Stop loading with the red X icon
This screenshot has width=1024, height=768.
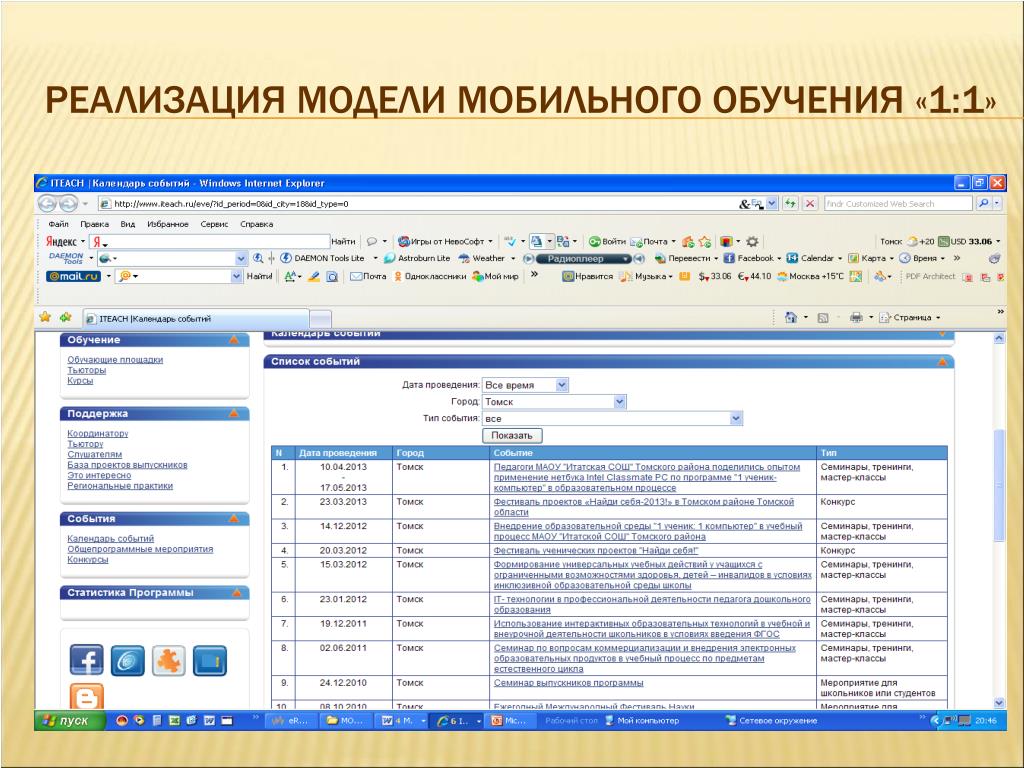tap(810, 204)
